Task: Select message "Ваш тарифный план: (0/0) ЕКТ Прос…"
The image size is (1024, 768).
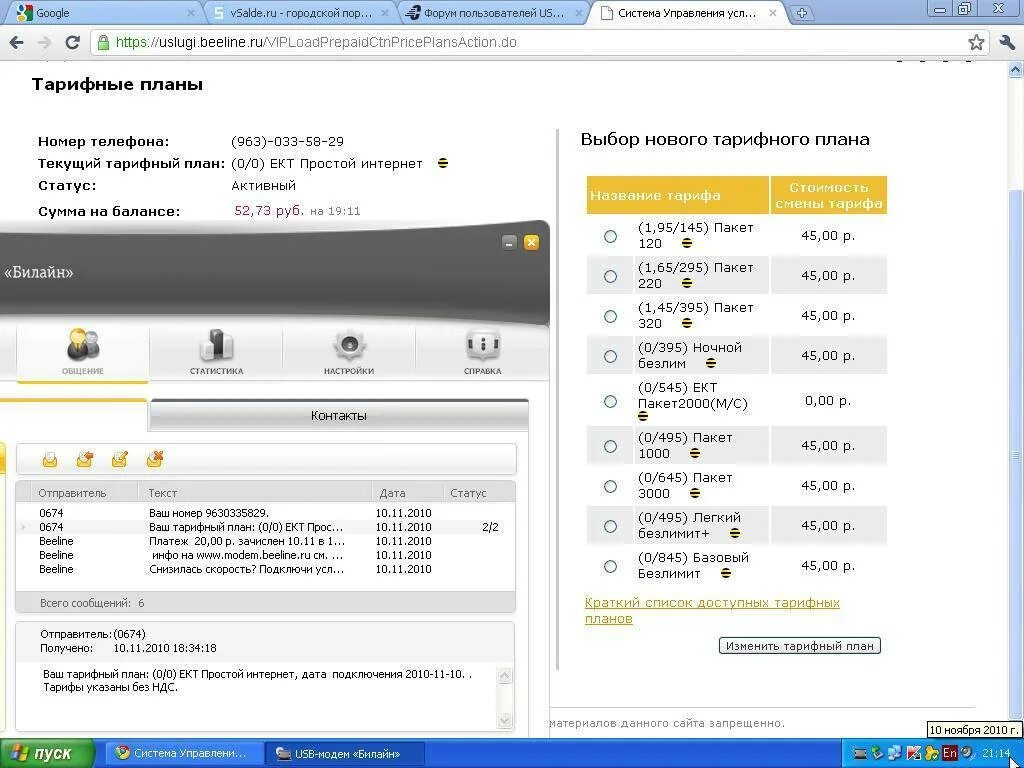Action: point(265,527)
